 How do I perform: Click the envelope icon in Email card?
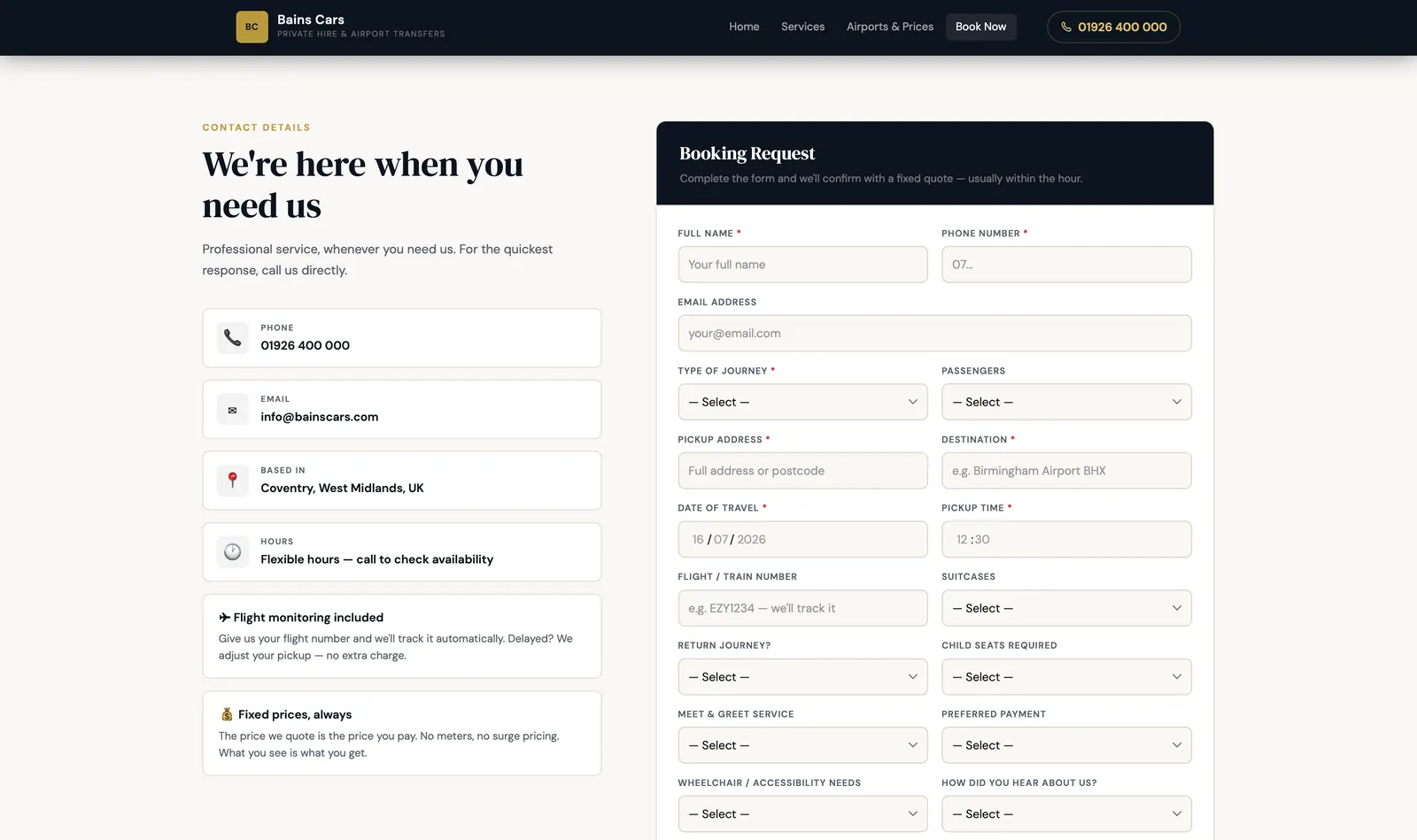click(233, 410)
